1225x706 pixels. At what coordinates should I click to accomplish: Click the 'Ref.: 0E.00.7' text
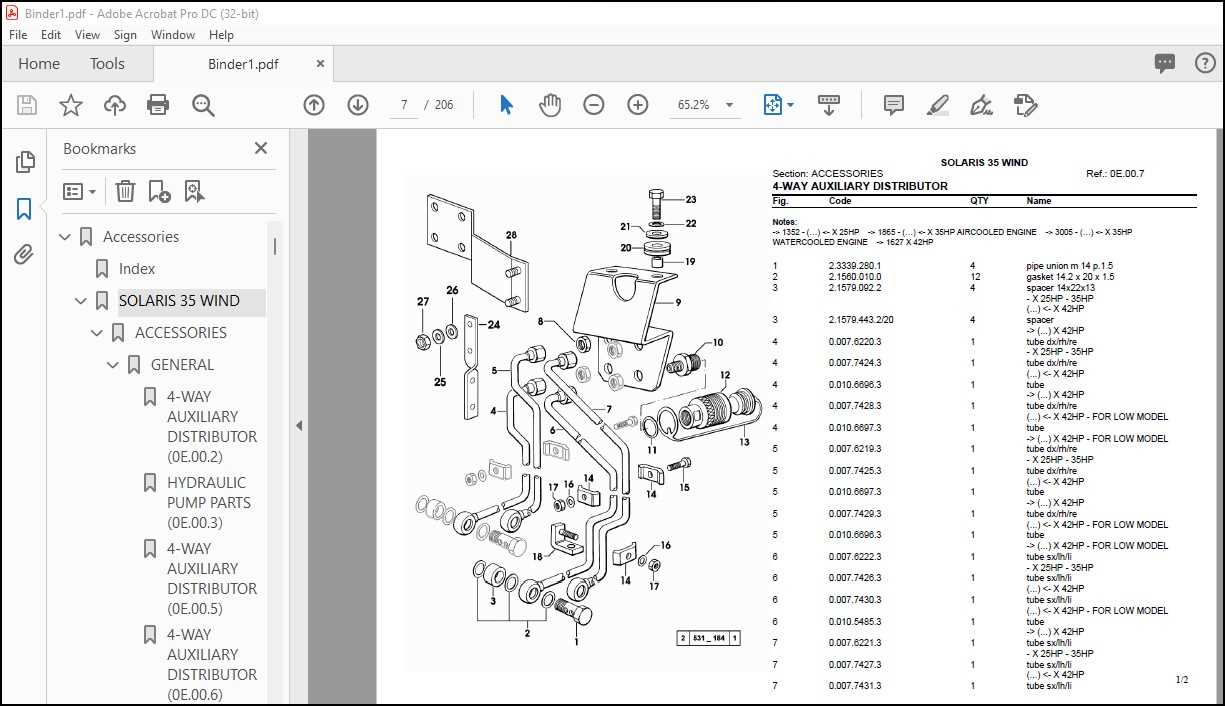coord(1115,174)
